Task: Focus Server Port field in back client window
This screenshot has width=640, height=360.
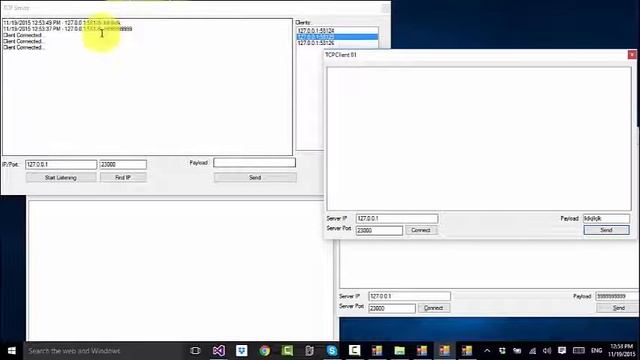Action: point(392,309)
